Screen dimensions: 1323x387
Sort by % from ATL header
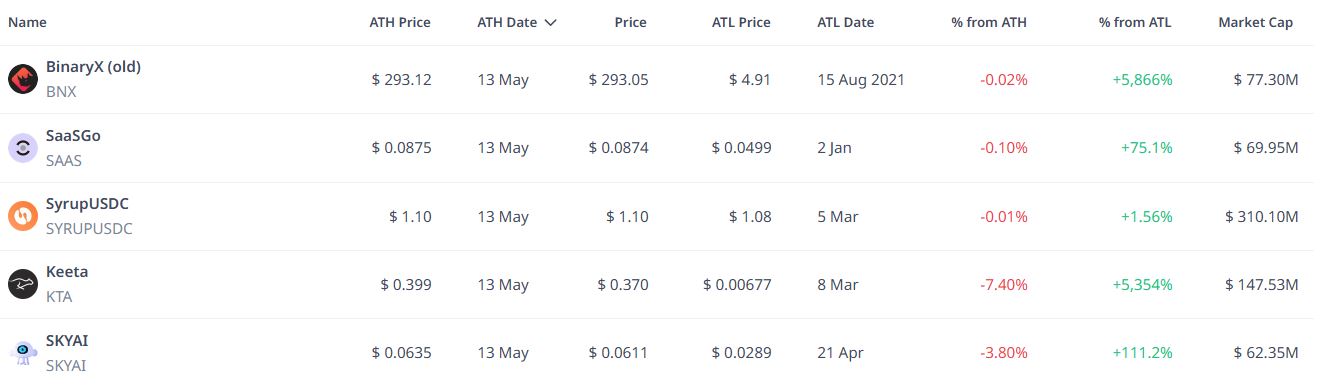tap(1135, 22)
